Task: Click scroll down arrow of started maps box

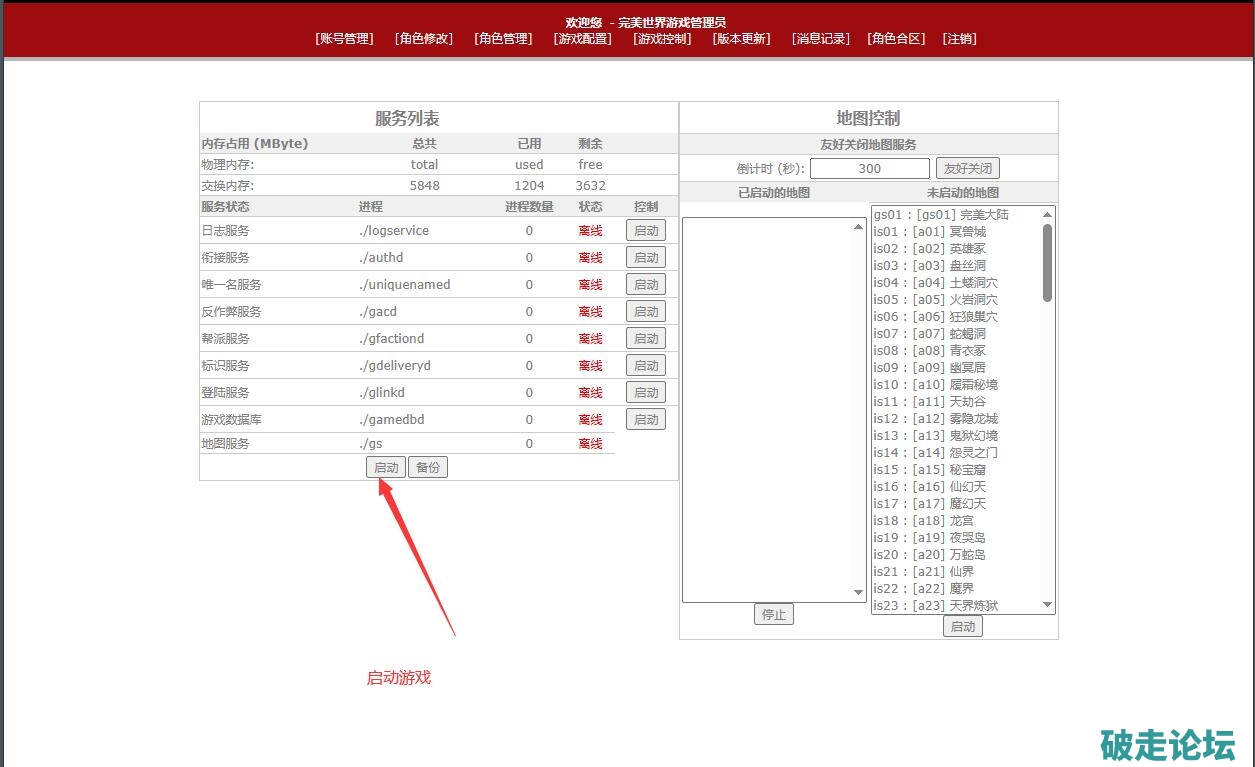Action: (858, 593)
